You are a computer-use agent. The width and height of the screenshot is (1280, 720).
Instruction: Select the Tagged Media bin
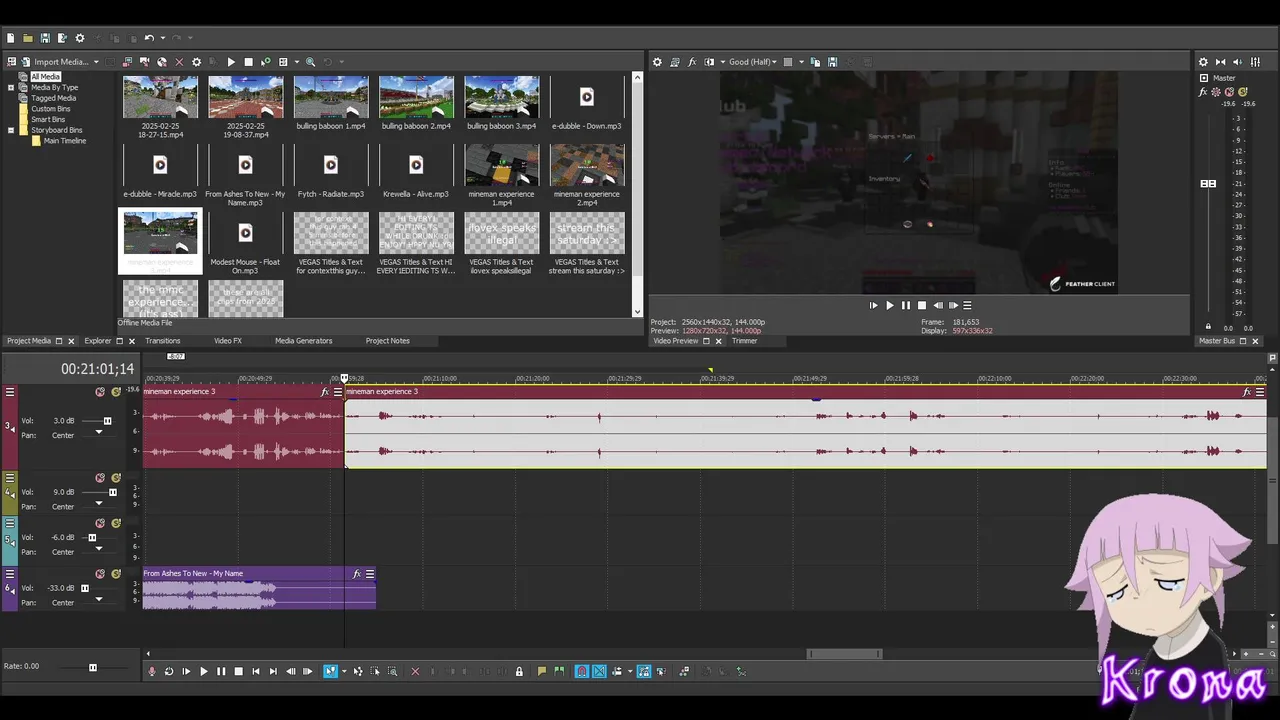53,98
